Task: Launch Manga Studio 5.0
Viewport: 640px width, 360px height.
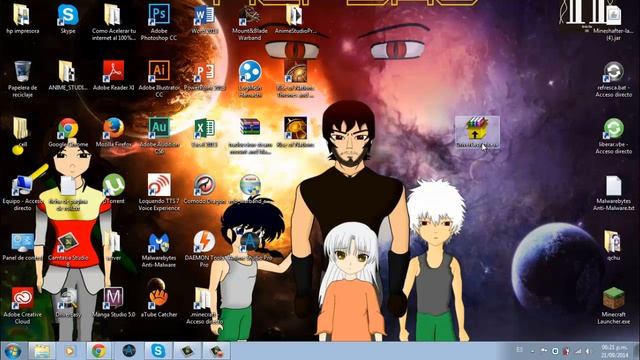Action: [x=113, y=303]
